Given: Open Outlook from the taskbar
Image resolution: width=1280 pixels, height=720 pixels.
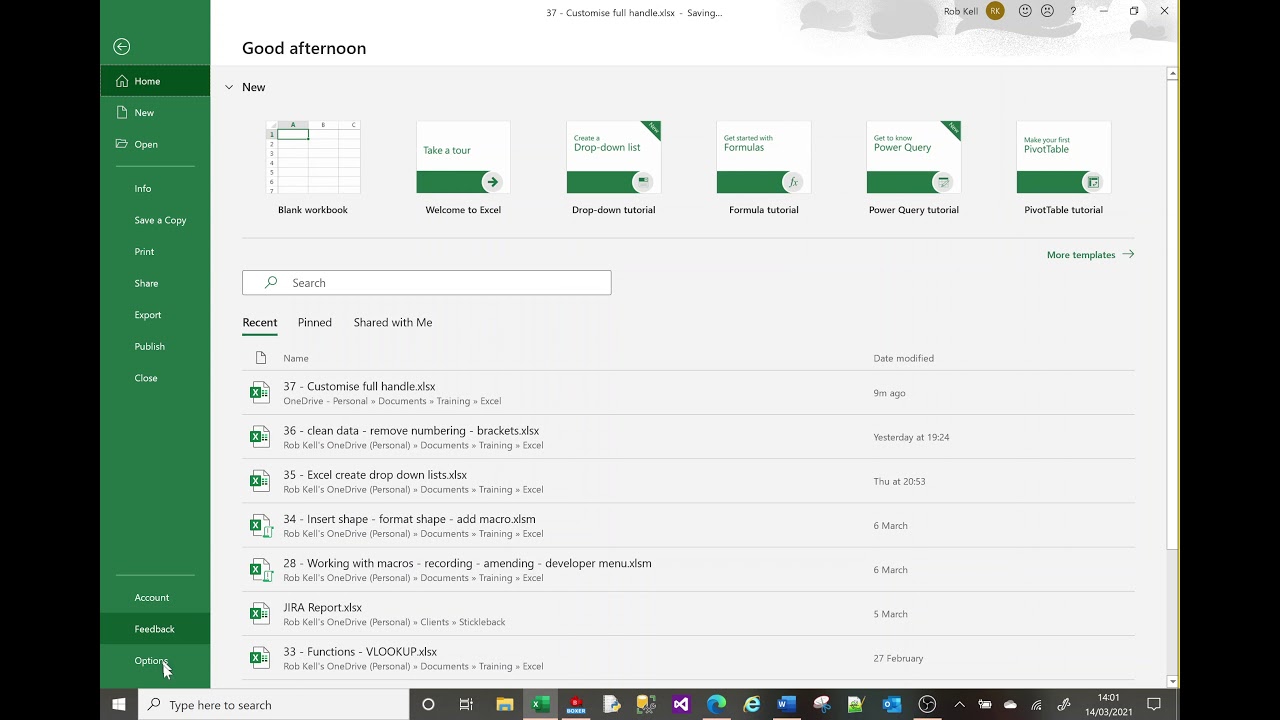Looking at the screenshot, I should (892, 704).
